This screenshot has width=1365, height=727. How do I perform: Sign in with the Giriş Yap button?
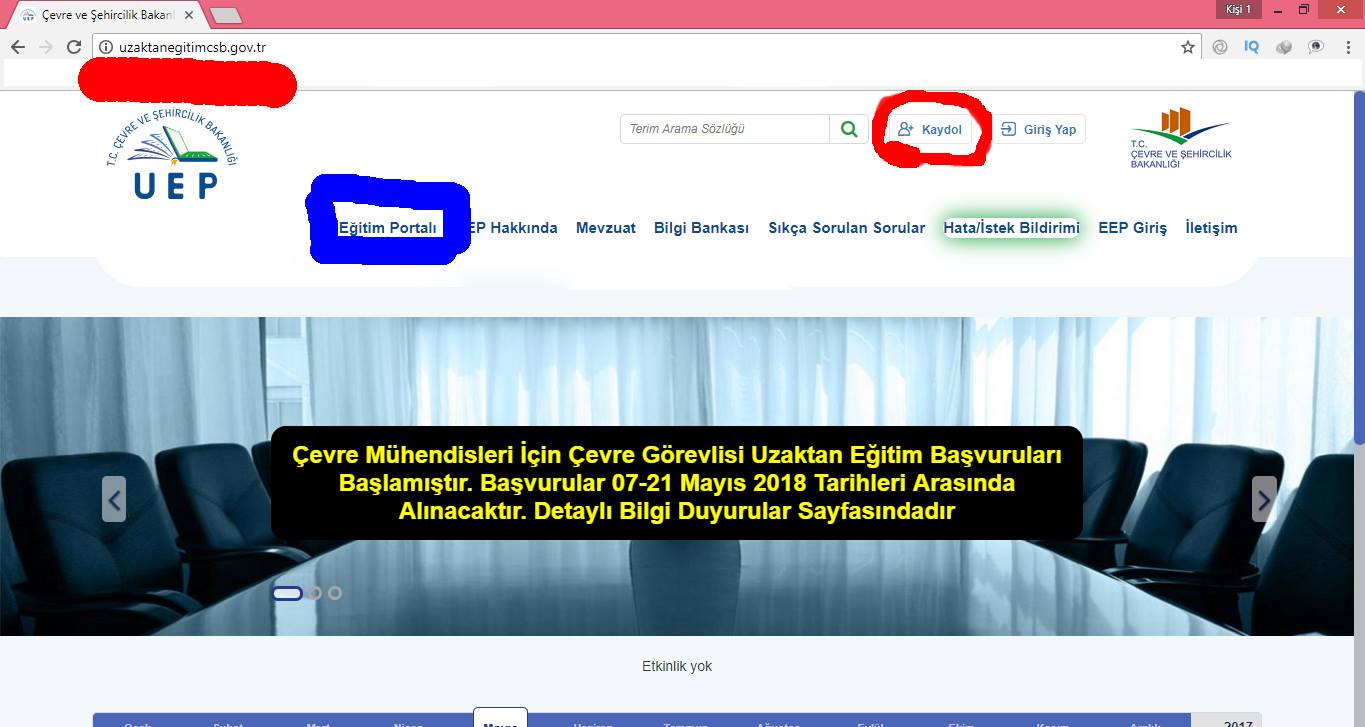pyautogui.click(x=1038, y=129)
